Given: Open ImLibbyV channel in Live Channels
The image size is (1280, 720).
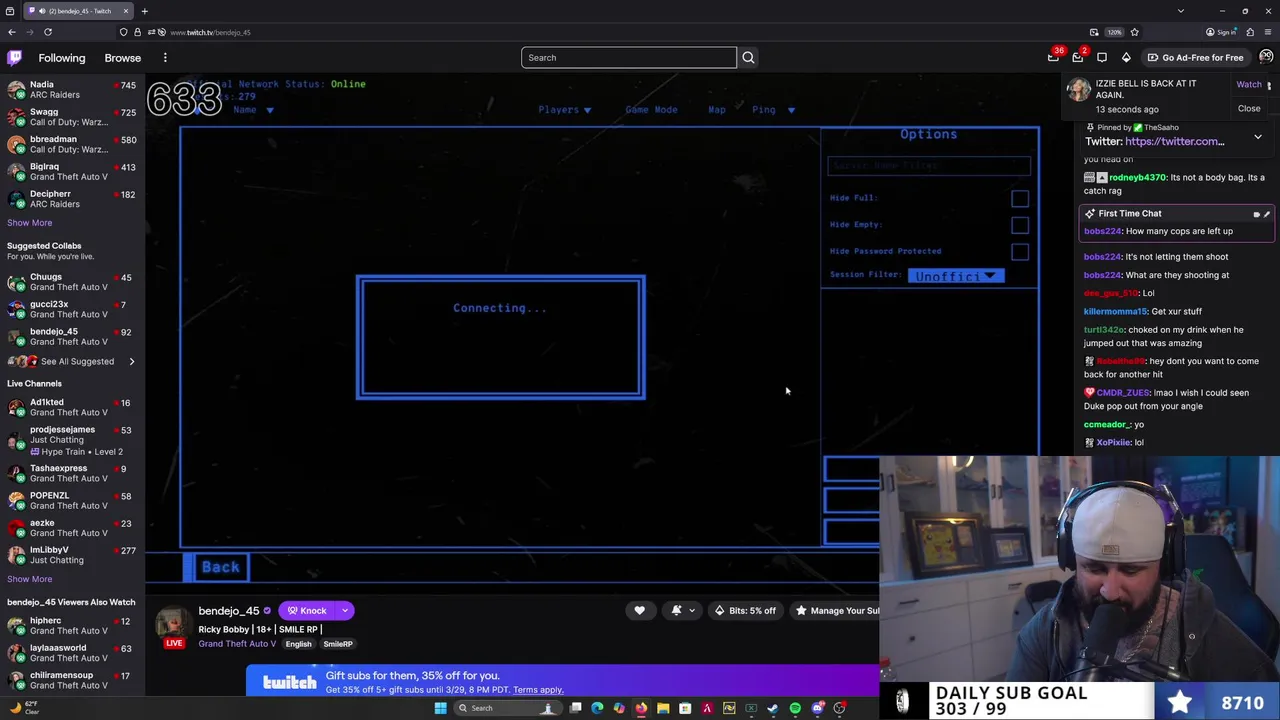Looking at the screenshot, I should coord(72,555).
